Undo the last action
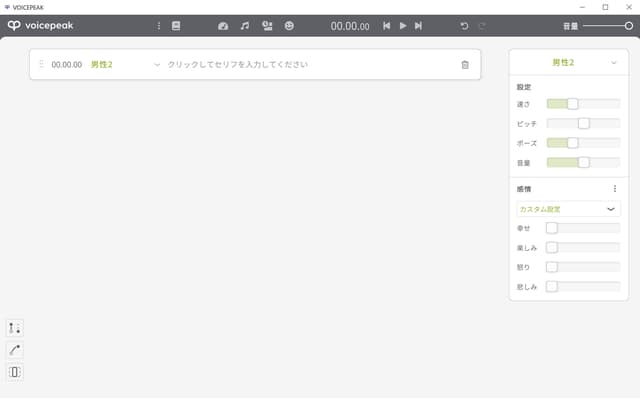This screenshot has width=640, height=398. tap(464, 26)
